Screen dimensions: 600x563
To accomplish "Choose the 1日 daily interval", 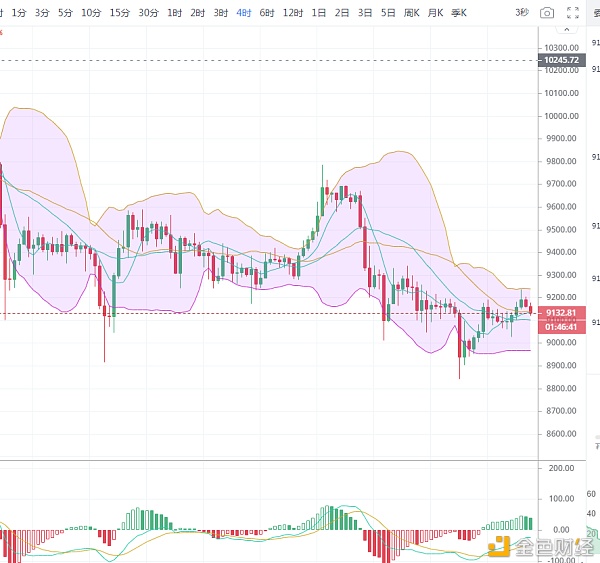I will (x=319, y=13).
